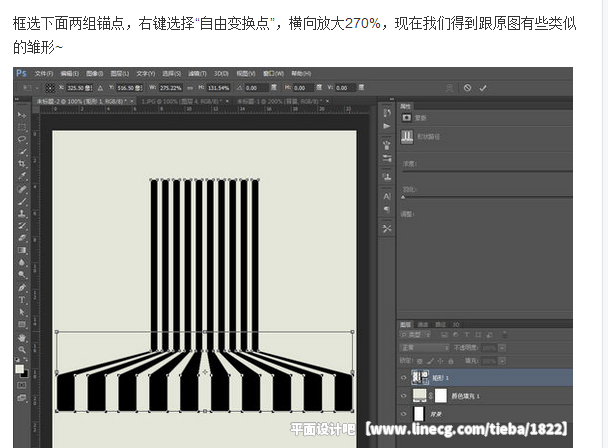Screen dimensions: 608x448
Task: Open the History panel dock icon
Action: pyautogui.click(x=387, y=112)
